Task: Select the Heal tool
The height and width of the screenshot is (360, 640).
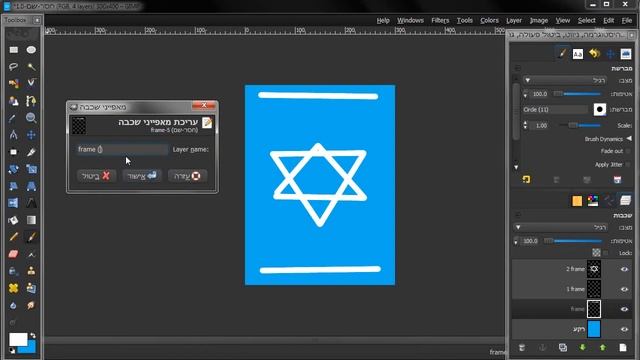Action: [13, 288]
